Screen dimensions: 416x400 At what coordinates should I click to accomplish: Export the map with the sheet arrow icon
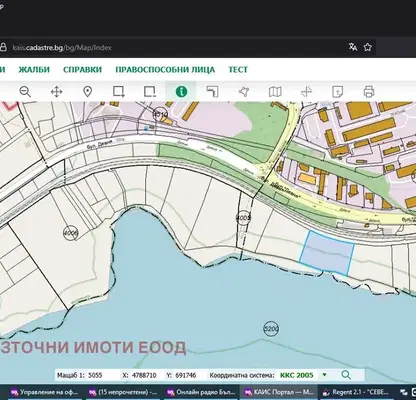(x=337, y=91)
